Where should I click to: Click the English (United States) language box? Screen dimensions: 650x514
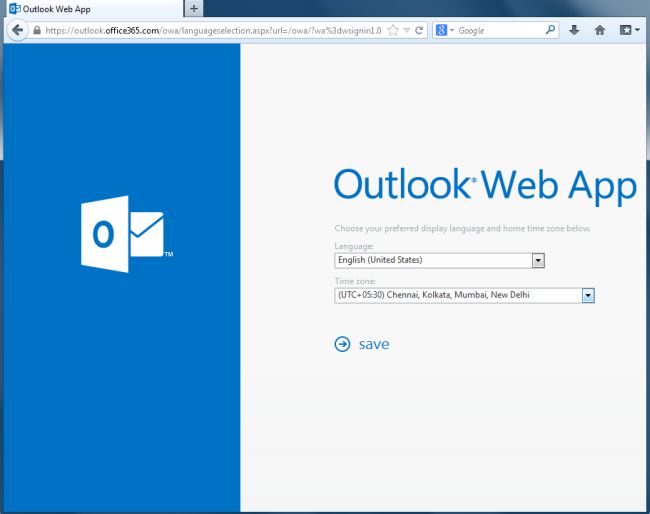[x=439, y=260]
